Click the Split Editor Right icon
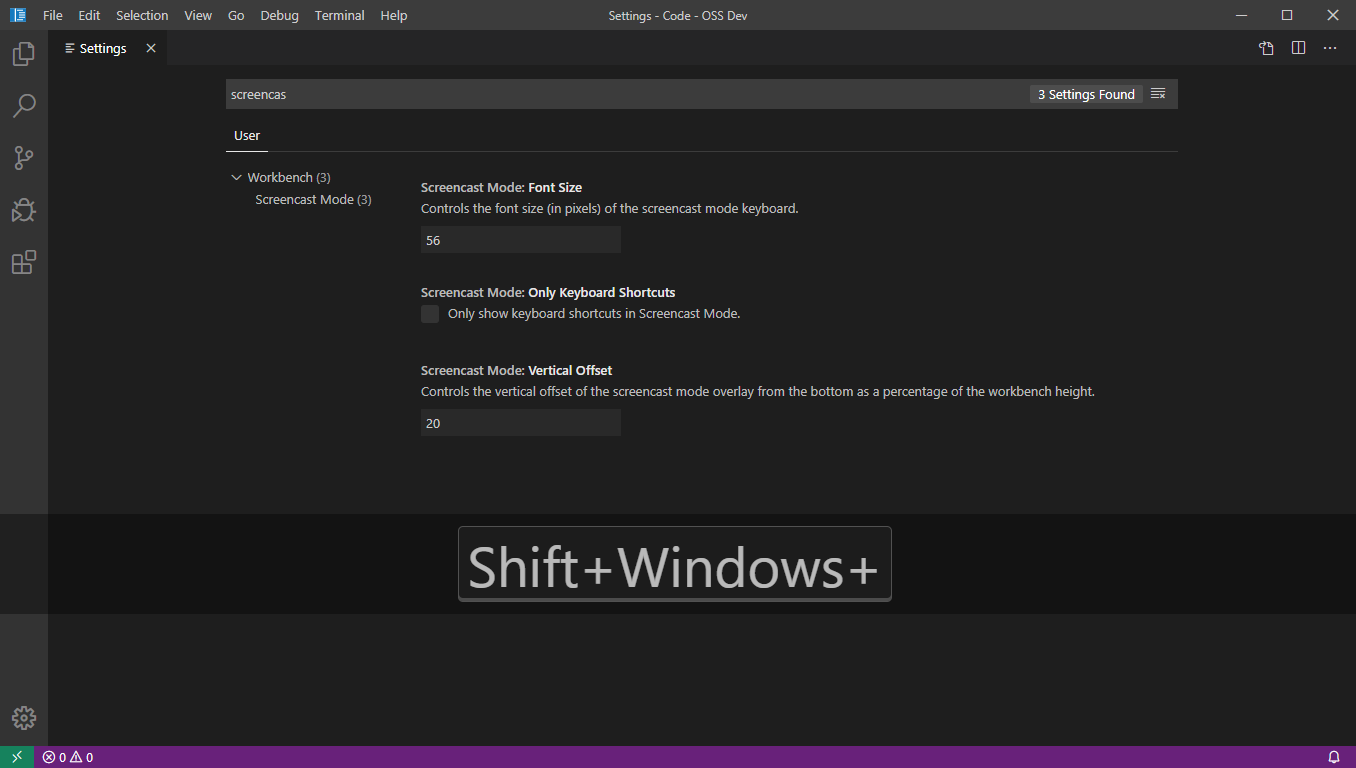The height and width of the screenshot is (768, 1356). pyautogui.click(x=1298, y=48)
